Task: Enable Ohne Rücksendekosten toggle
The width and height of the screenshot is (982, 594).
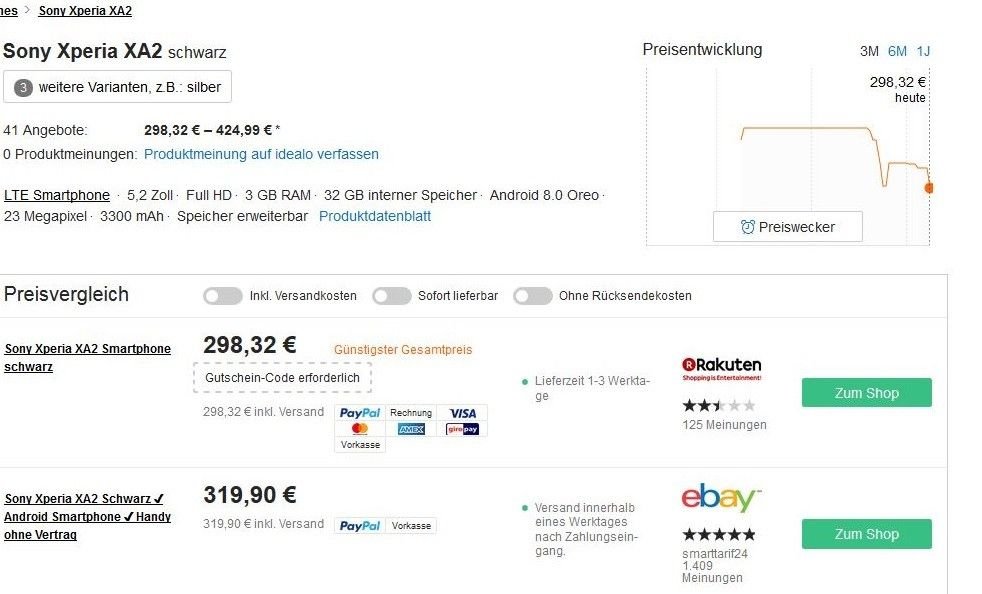Action: (532, 296)
